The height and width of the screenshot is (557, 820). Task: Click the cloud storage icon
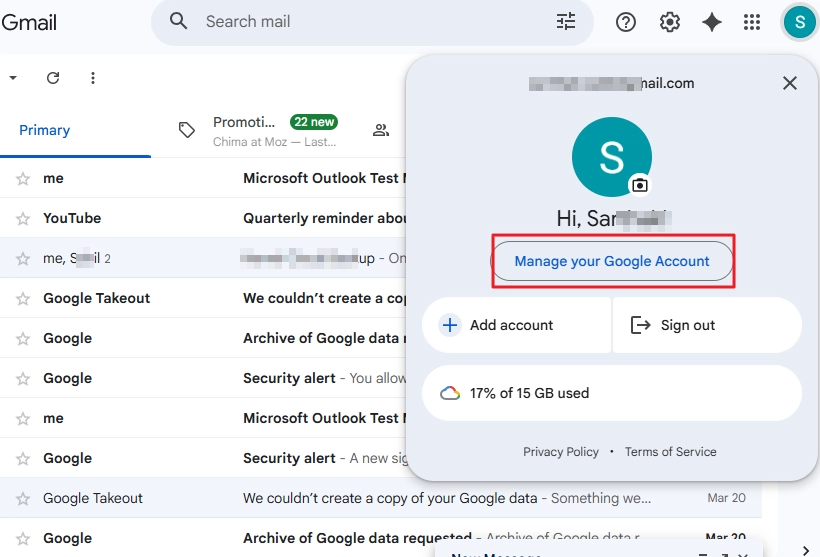450,393
